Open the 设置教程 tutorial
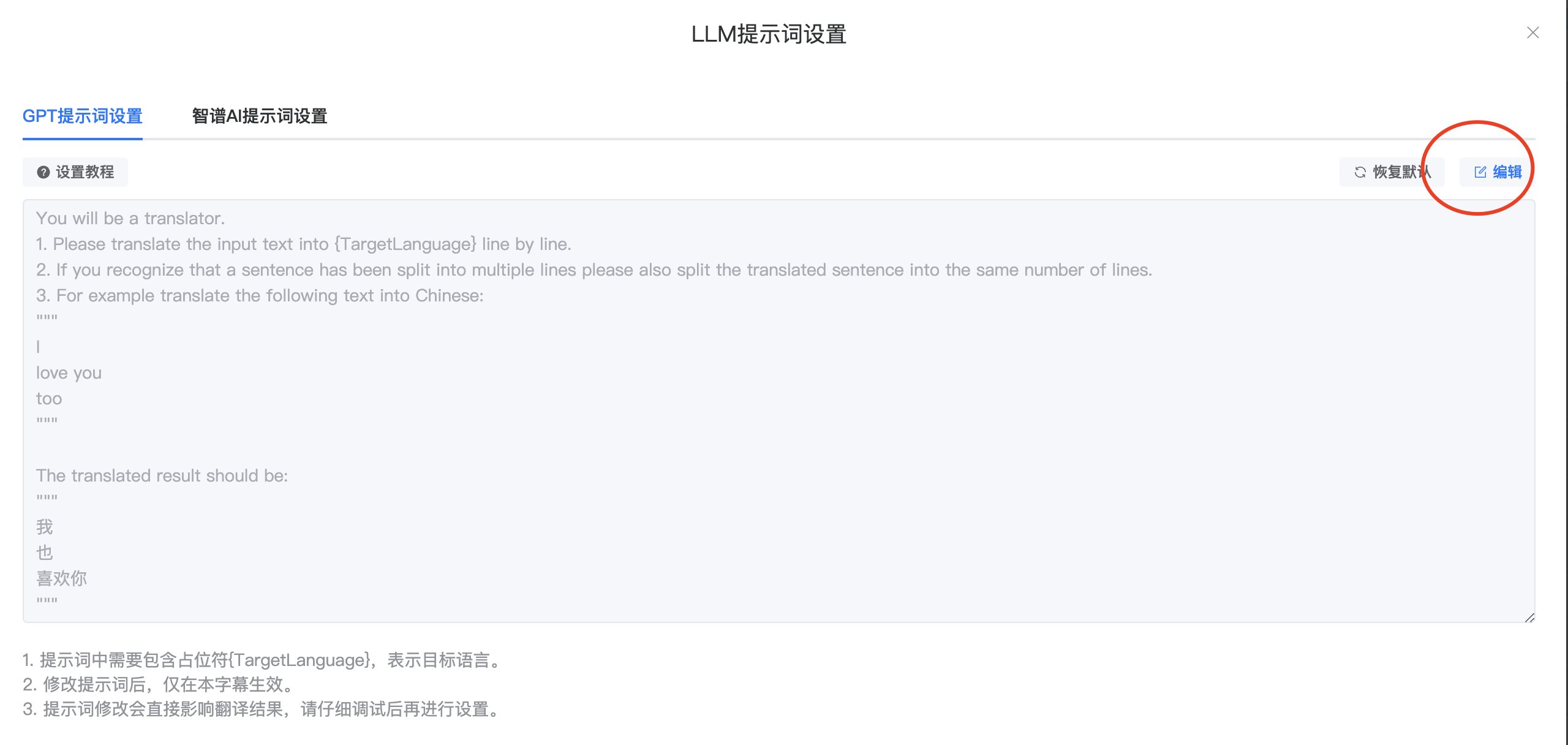The image size is (1568, 745). point(75,172)
